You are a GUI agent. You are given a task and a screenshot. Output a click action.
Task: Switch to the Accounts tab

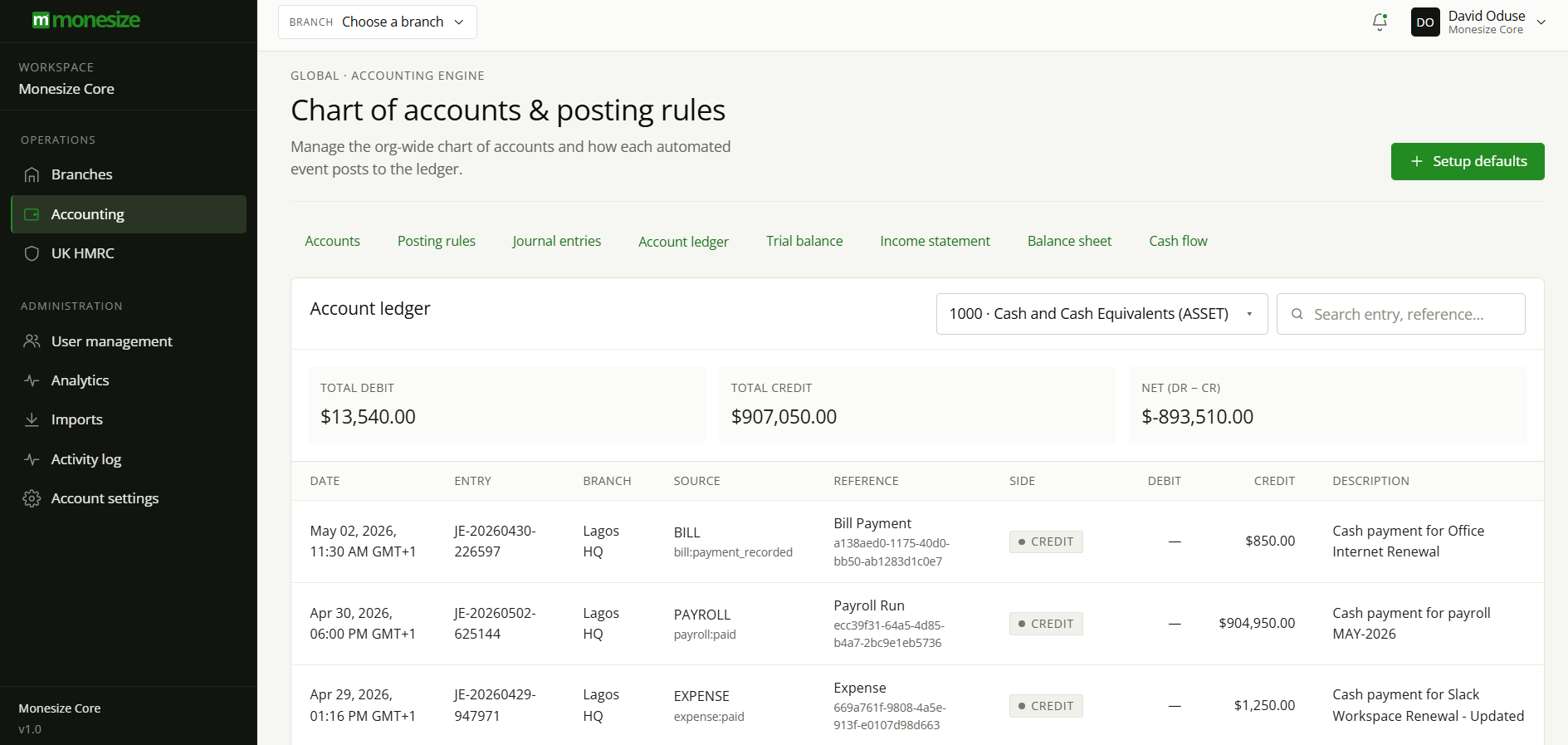pos(332,241)
